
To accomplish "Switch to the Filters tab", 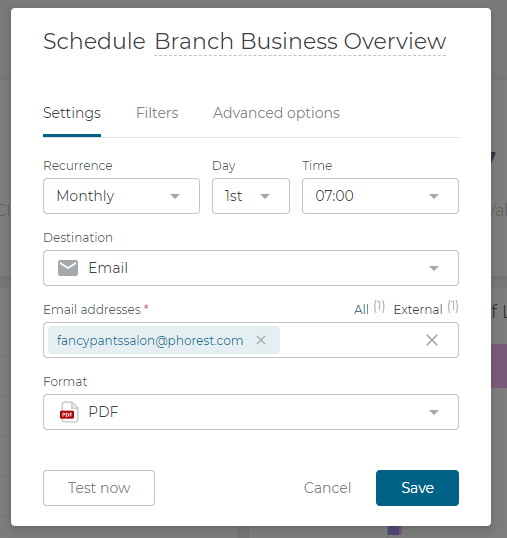I will (x=157, y=113).
